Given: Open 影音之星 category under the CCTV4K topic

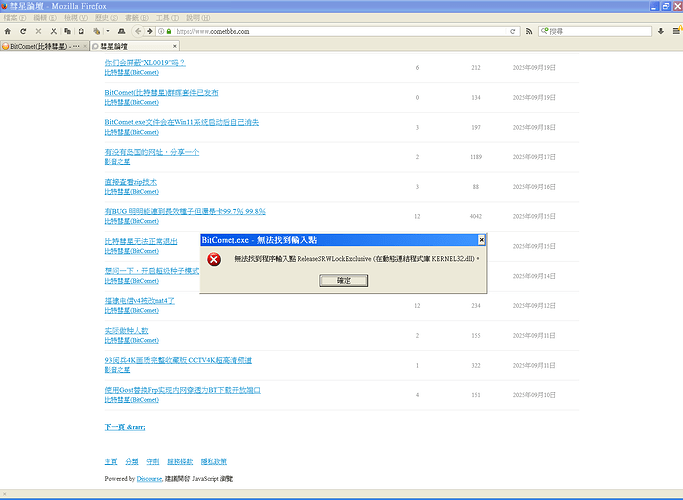Looking at the screenshot, I should tap(117, 370).
